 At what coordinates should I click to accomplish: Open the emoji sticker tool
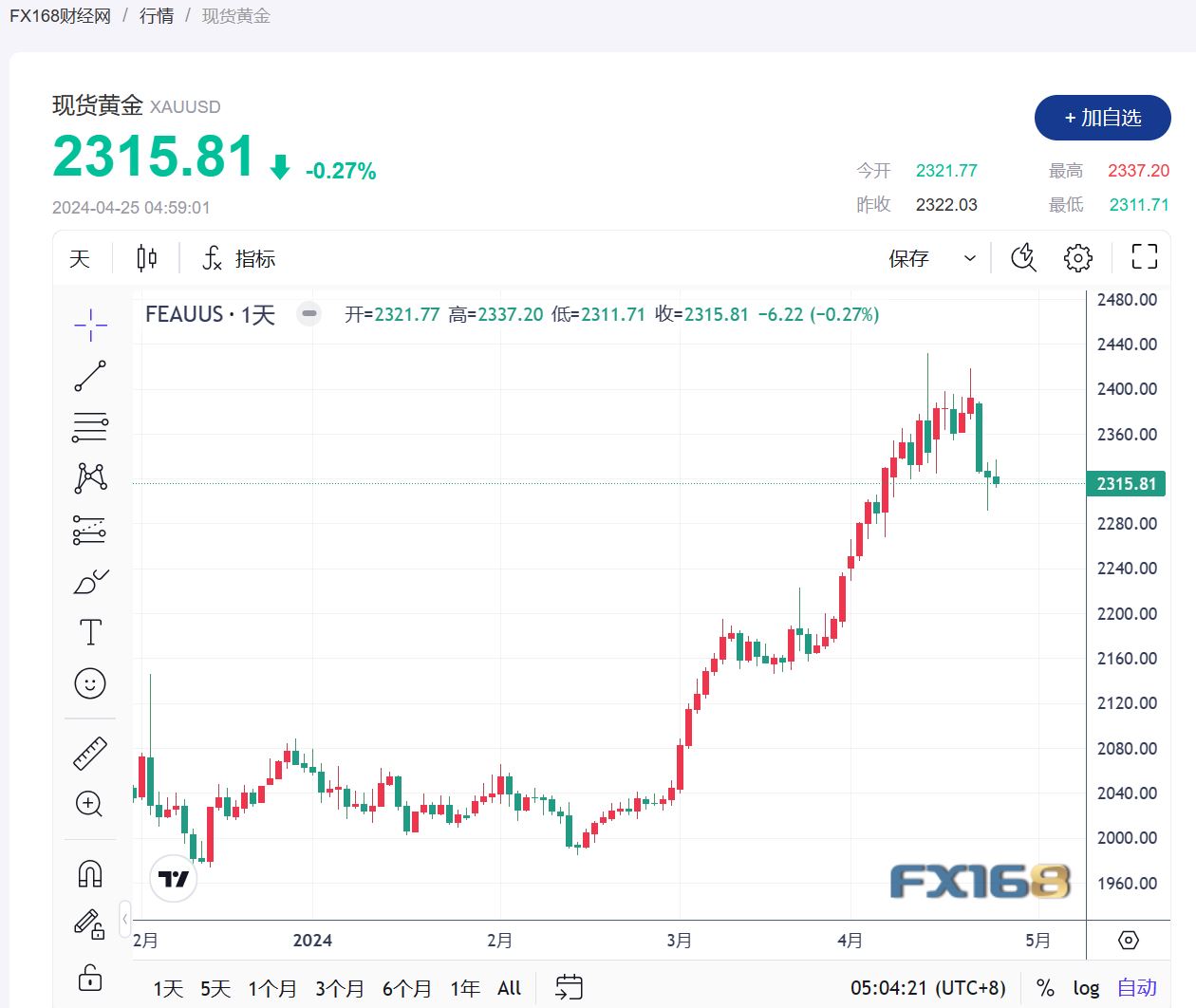coord(89,682)
